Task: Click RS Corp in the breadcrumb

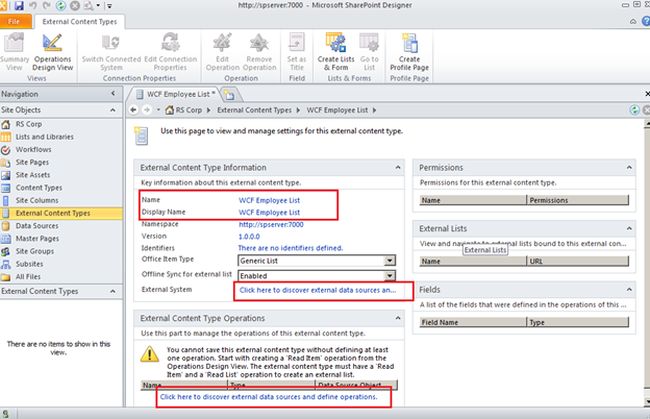Action: pos(189,110)
